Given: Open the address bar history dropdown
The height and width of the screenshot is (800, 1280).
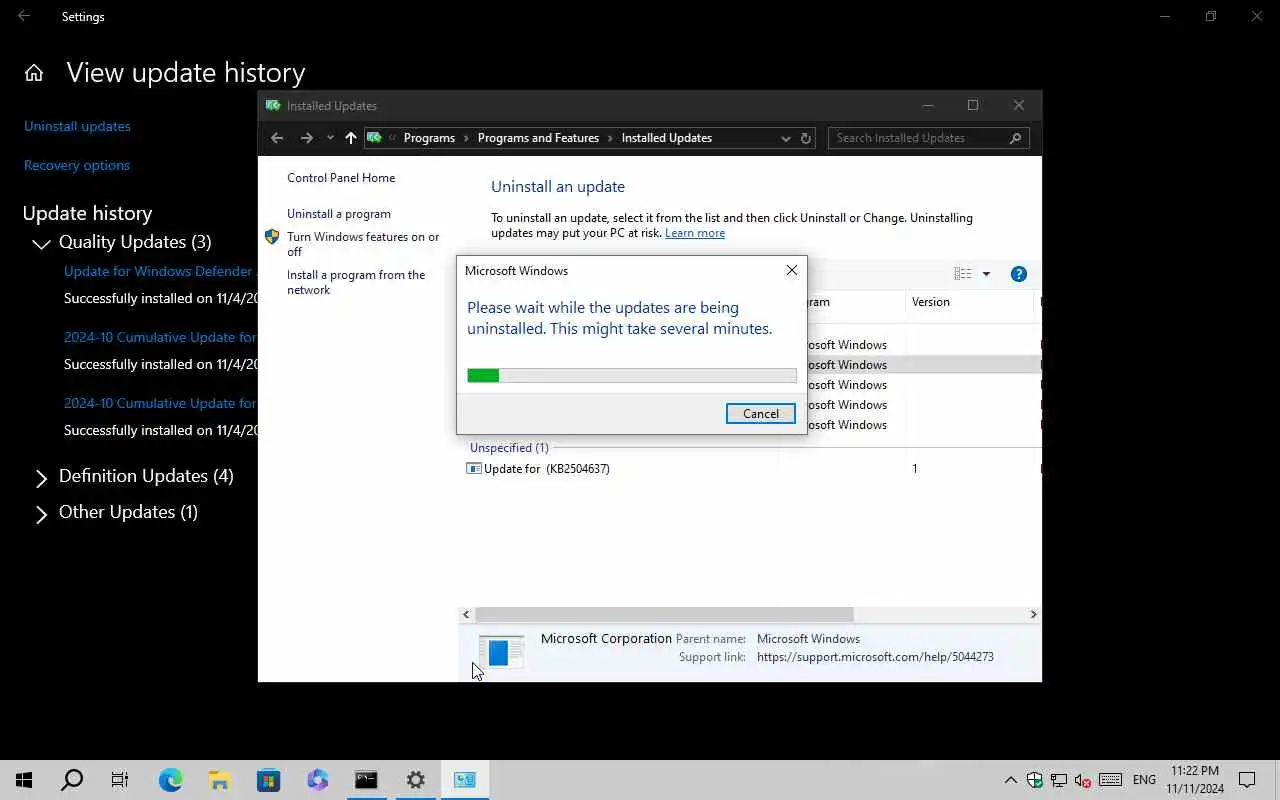Looking at the screenshot, I should click(786, 138).
